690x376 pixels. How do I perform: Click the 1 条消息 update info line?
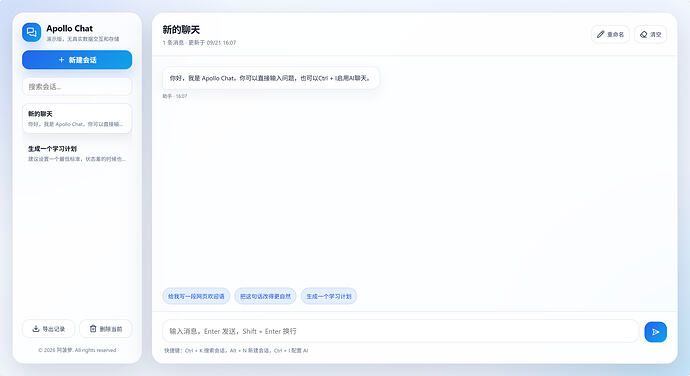click(199, 43)
